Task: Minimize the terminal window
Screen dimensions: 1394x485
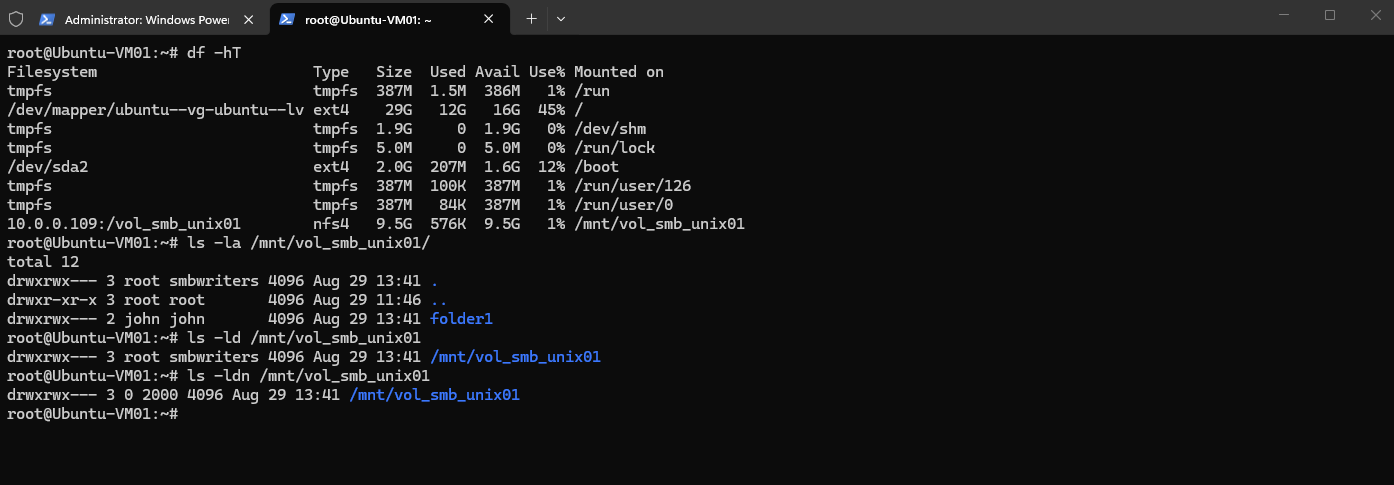Action: click(1284, 15)
